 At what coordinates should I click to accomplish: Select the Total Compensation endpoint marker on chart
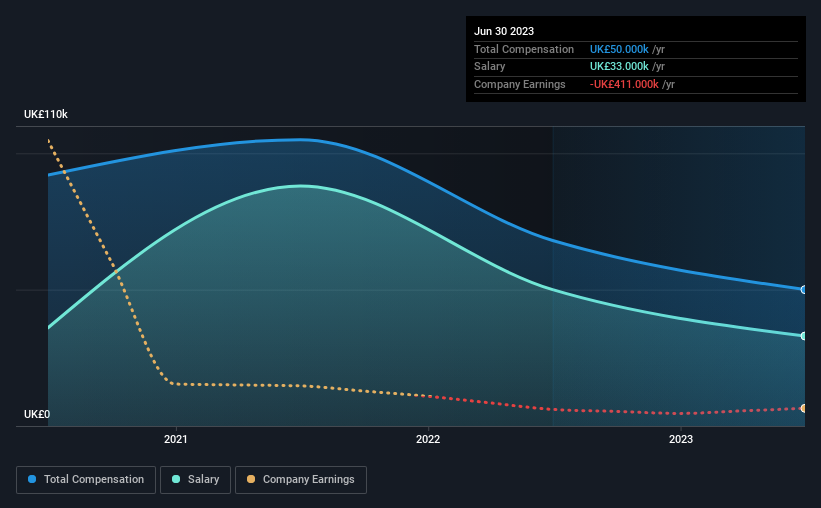pos(803,290)
